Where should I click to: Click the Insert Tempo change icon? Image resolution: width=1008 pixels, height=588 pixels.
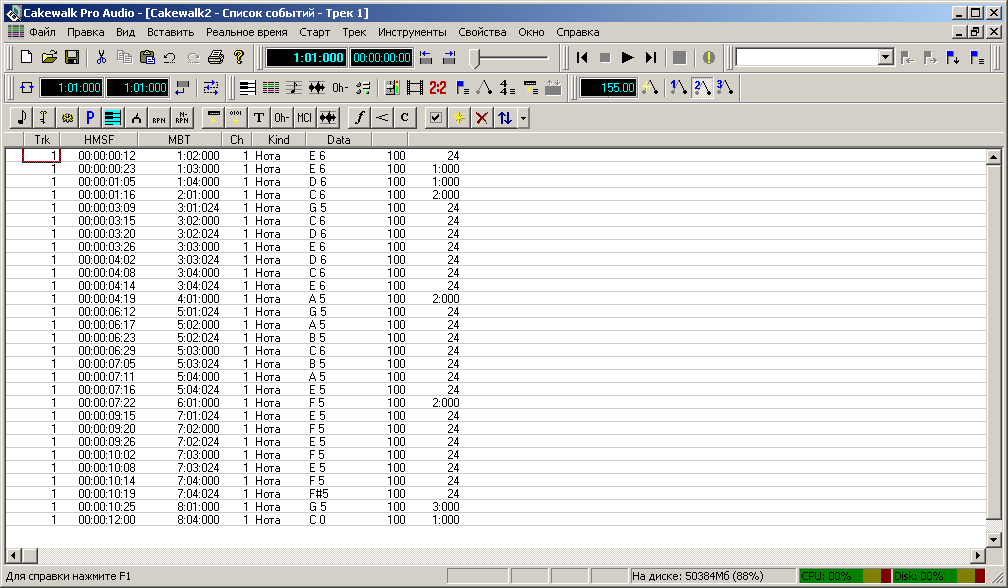[x=650, y=87]
